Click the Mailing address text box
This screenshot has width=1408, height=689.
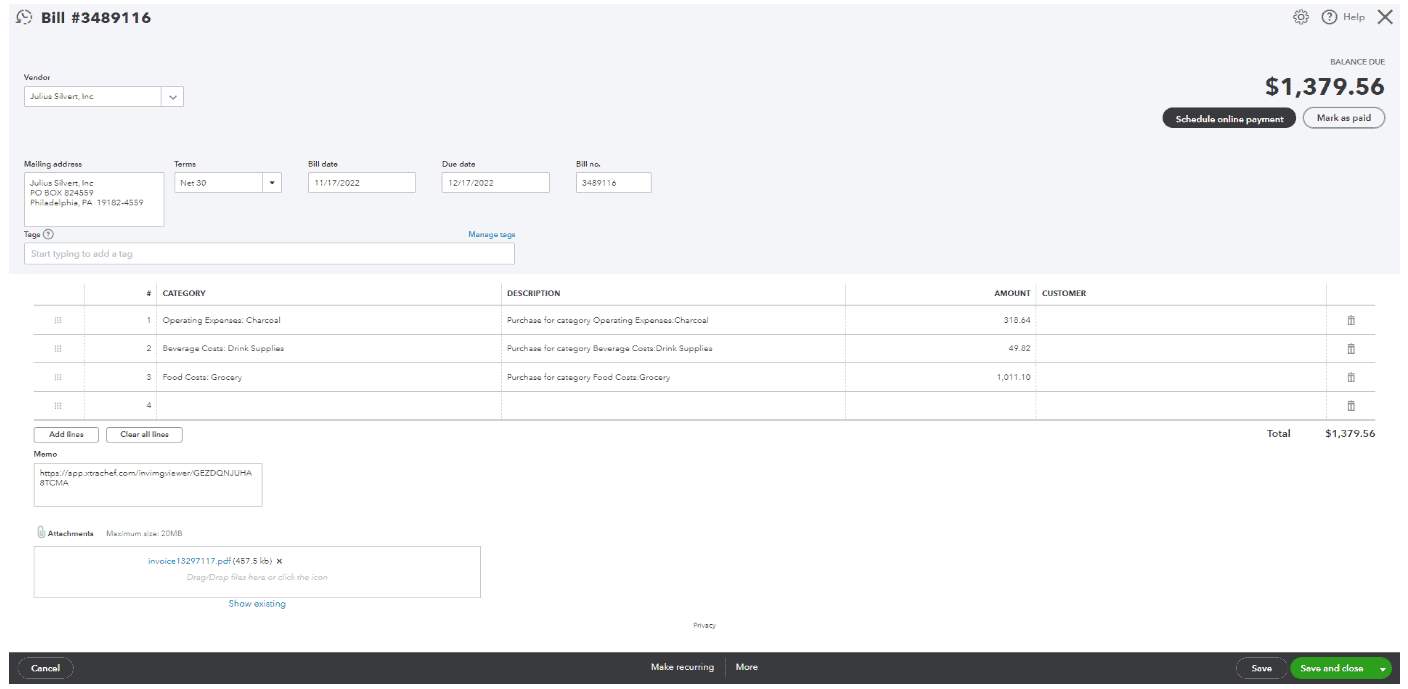coord(94,199)
